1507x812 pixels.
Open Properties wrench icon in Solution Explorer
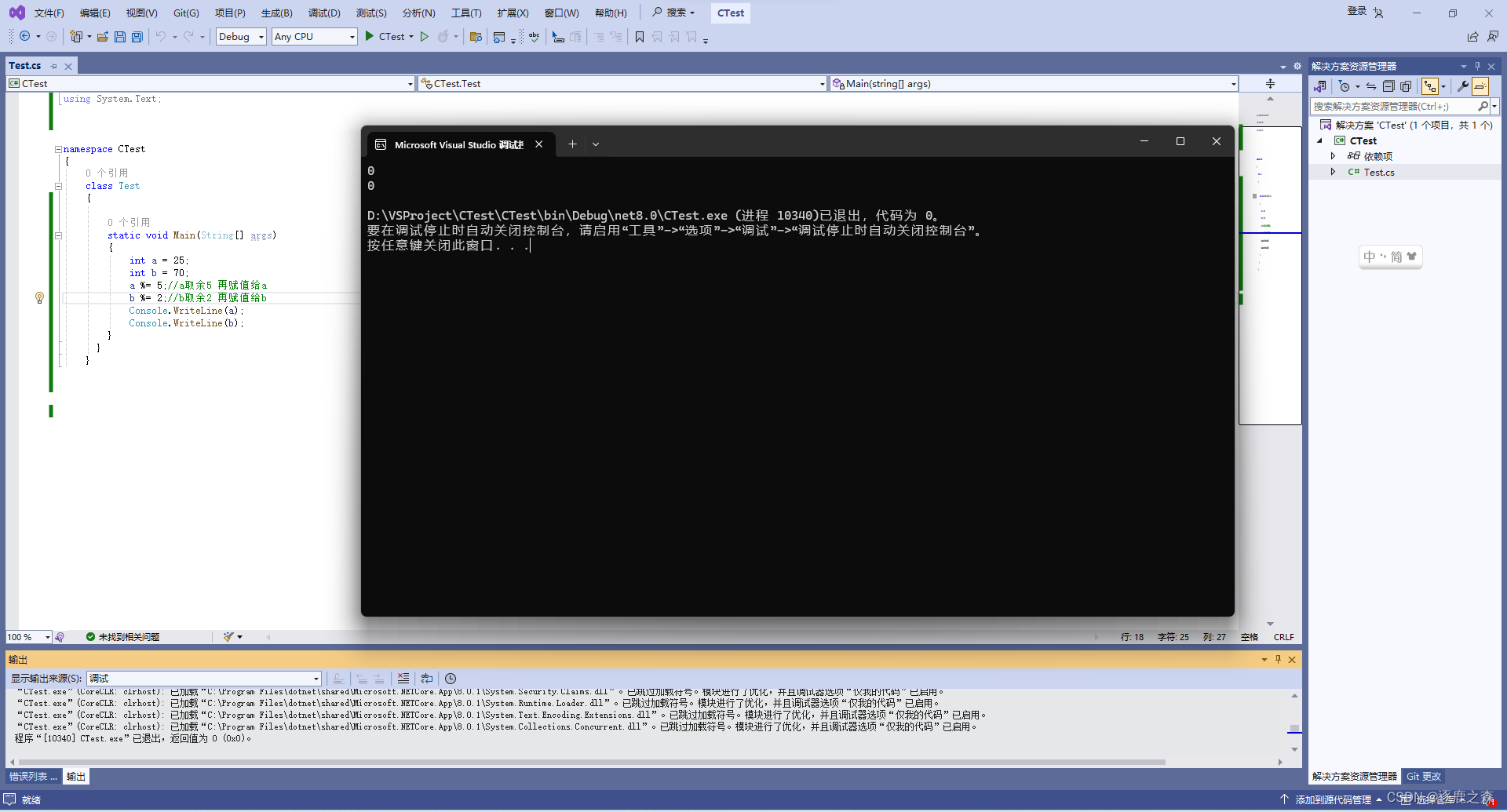1462,86
